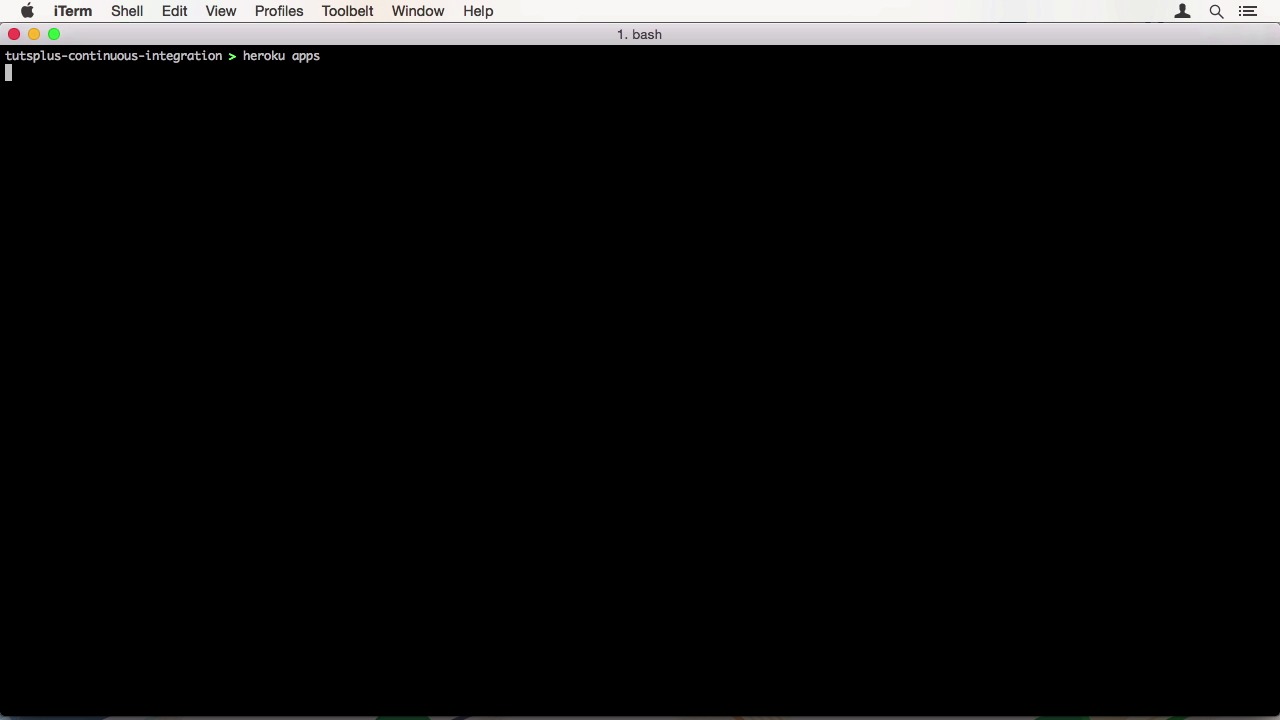This screenshot has width=1280, height=720.
Task: Open the Apple menu
Action: (x=27, y=11)
